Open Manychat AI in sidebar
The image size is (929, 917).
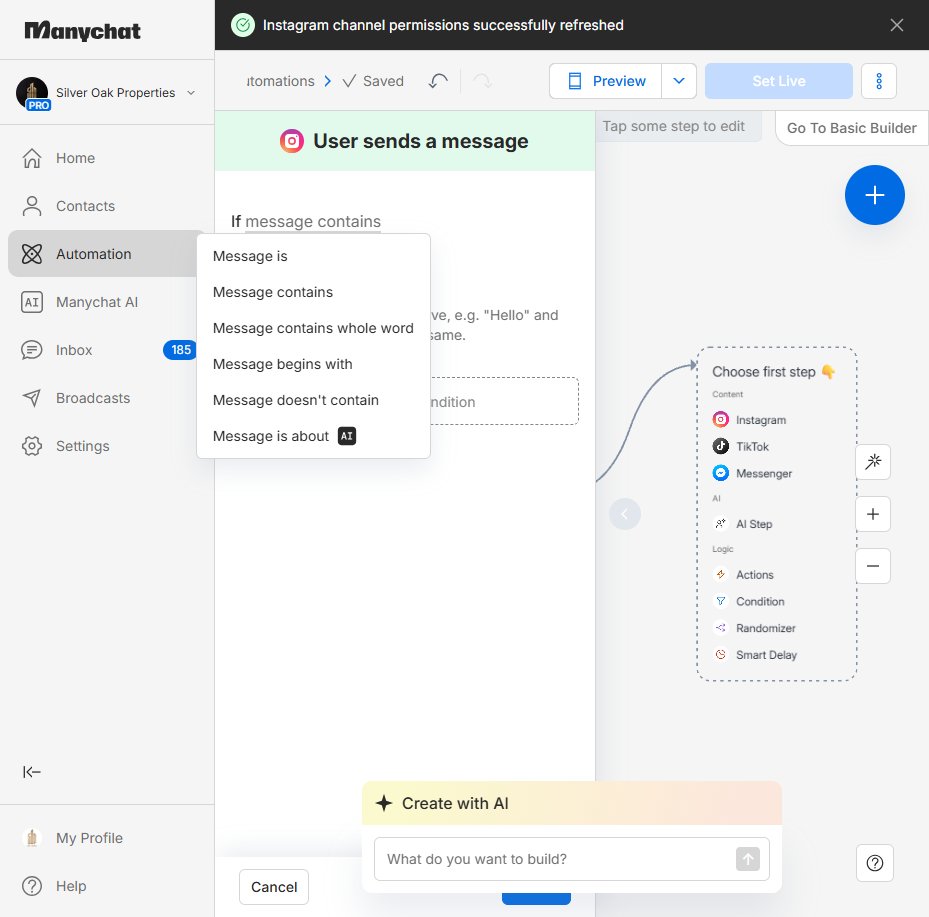97,302
